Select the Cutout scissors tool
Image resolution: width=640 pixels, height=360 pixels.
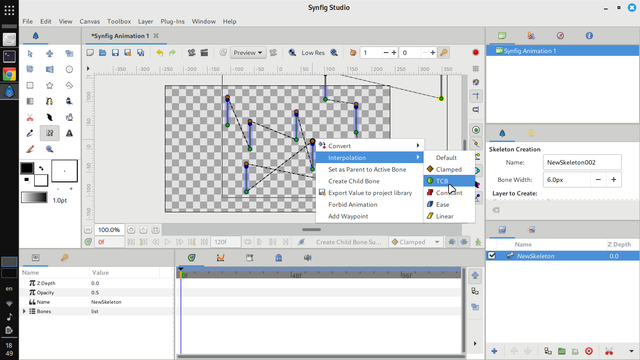[30, 118]
